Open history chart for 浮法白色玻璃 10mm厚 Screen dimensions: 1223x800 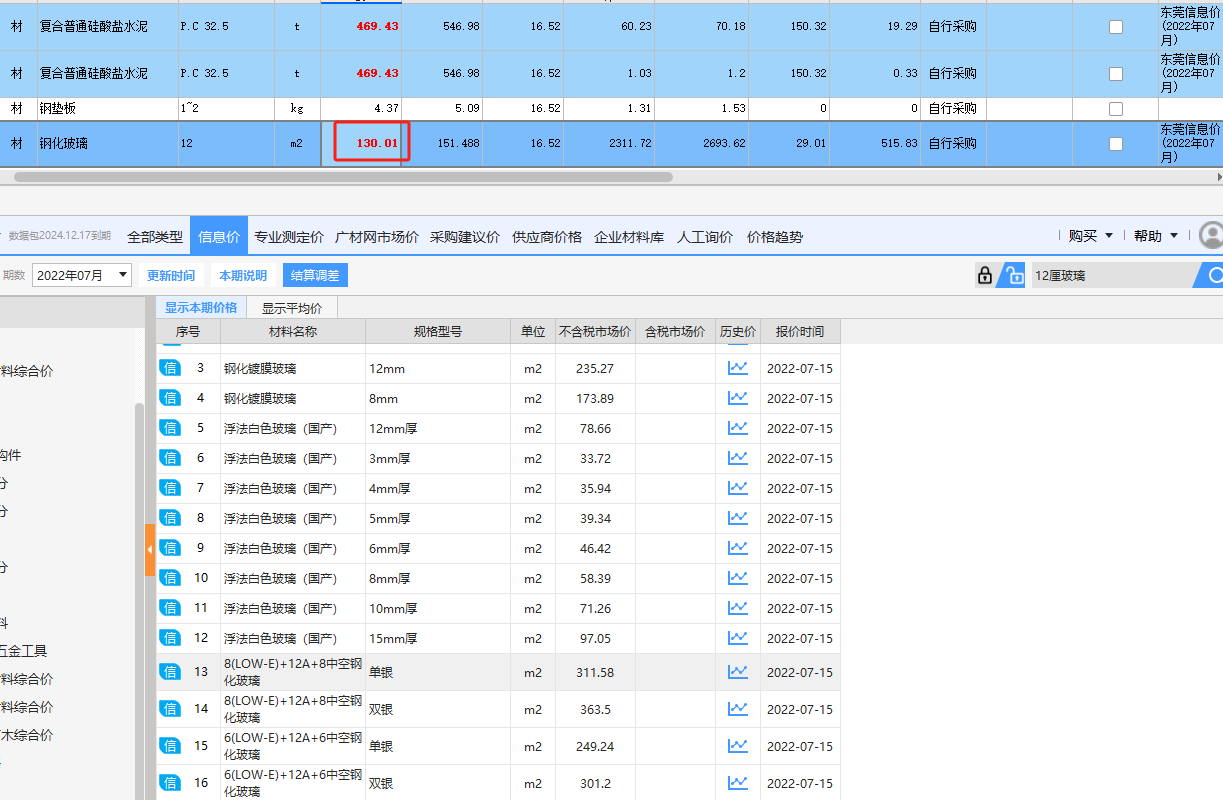tap(738, 608)
